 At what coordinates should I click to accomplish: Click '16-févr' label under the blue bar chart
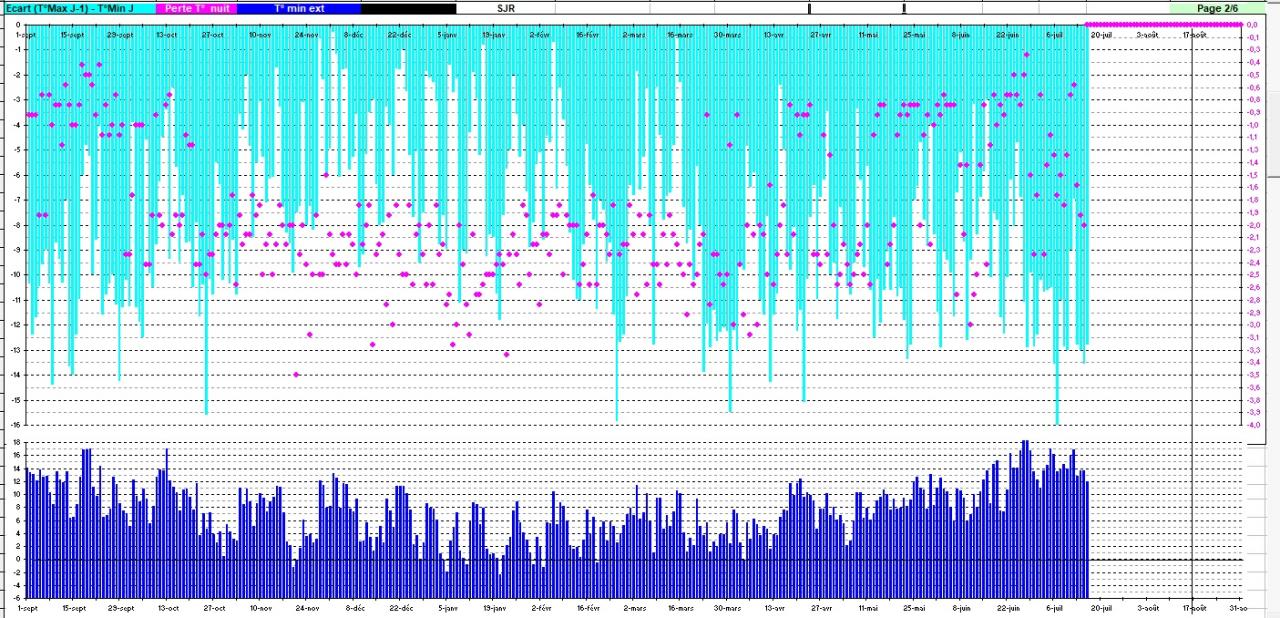[588, 607]
